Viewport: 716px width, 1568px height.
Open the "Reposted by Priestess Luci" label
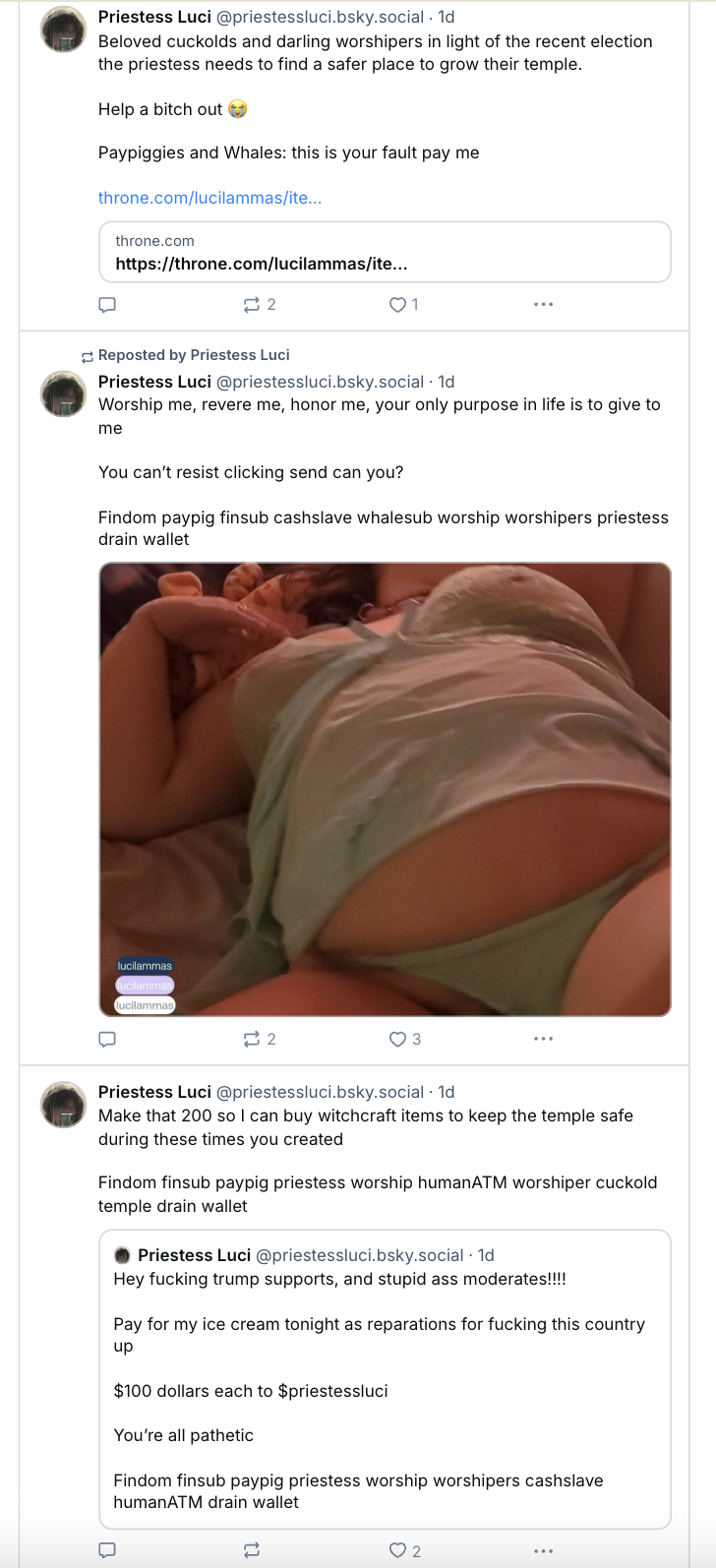coord(194,355)
